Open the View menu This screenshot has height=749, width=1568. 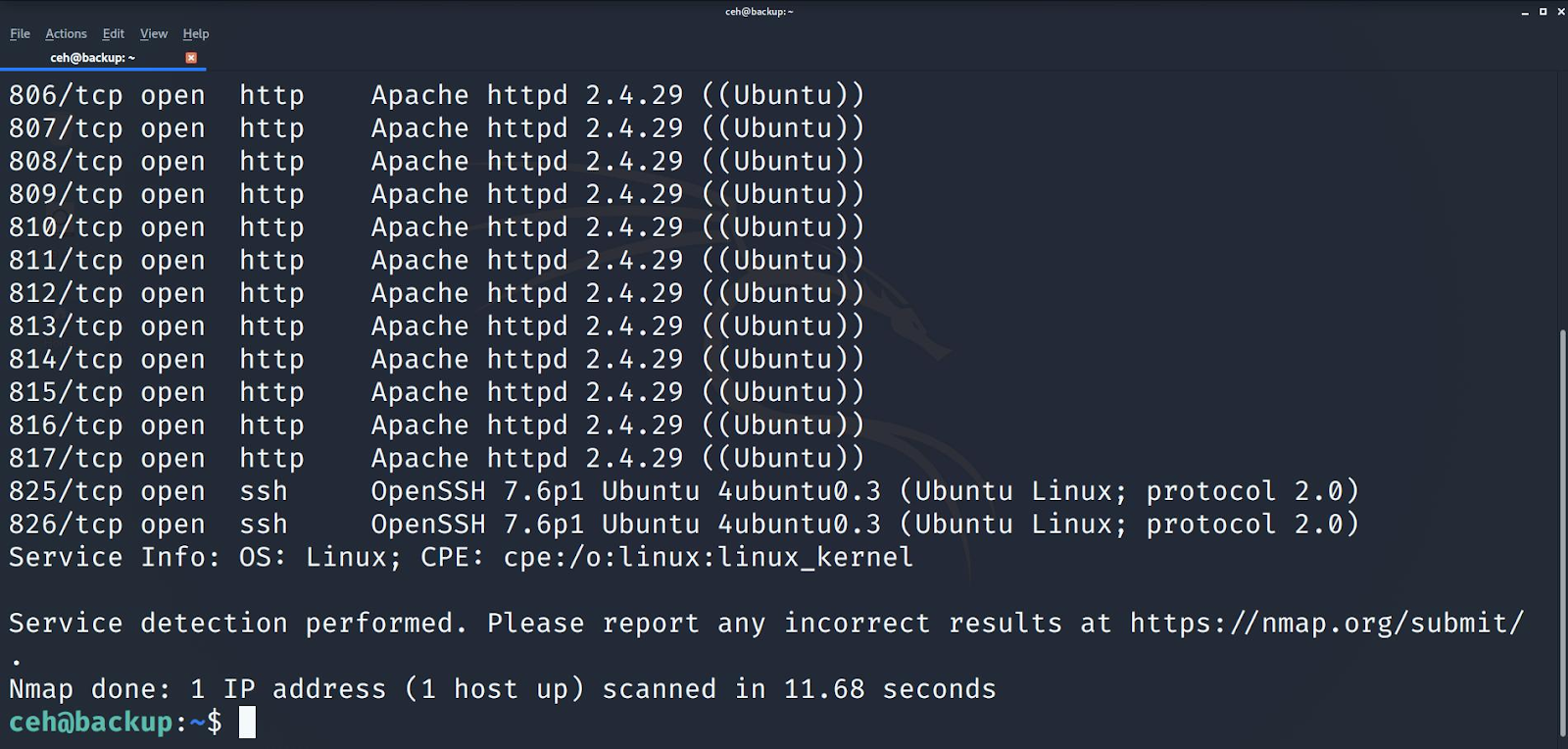tap(154, 33)
